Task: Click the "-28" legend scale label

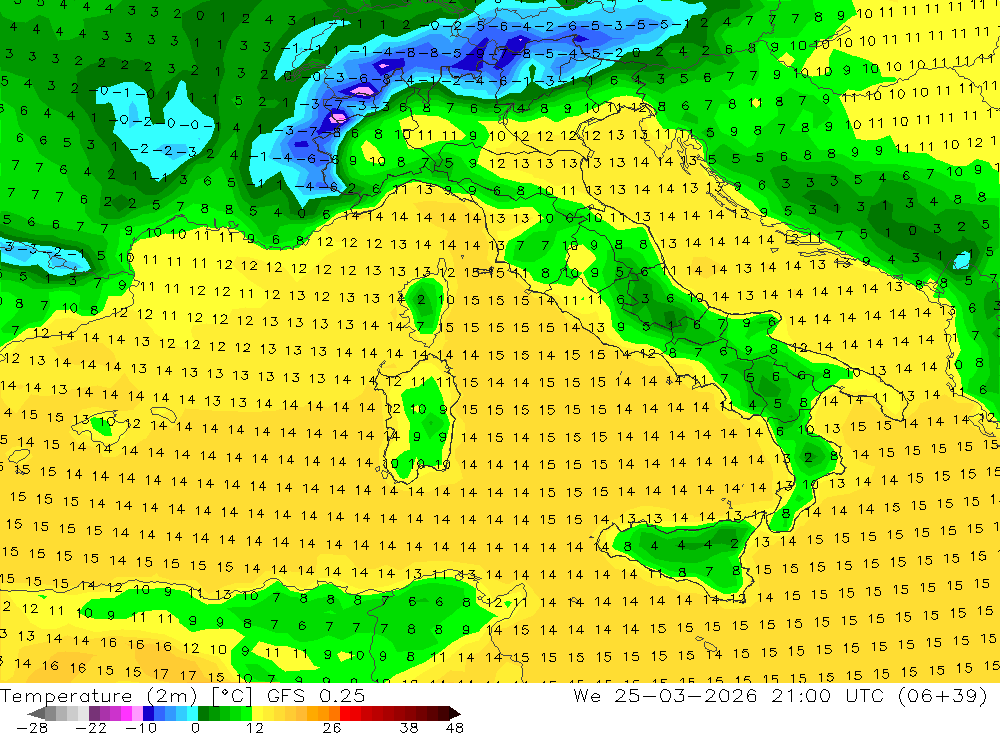Action: tap(32, 727)
